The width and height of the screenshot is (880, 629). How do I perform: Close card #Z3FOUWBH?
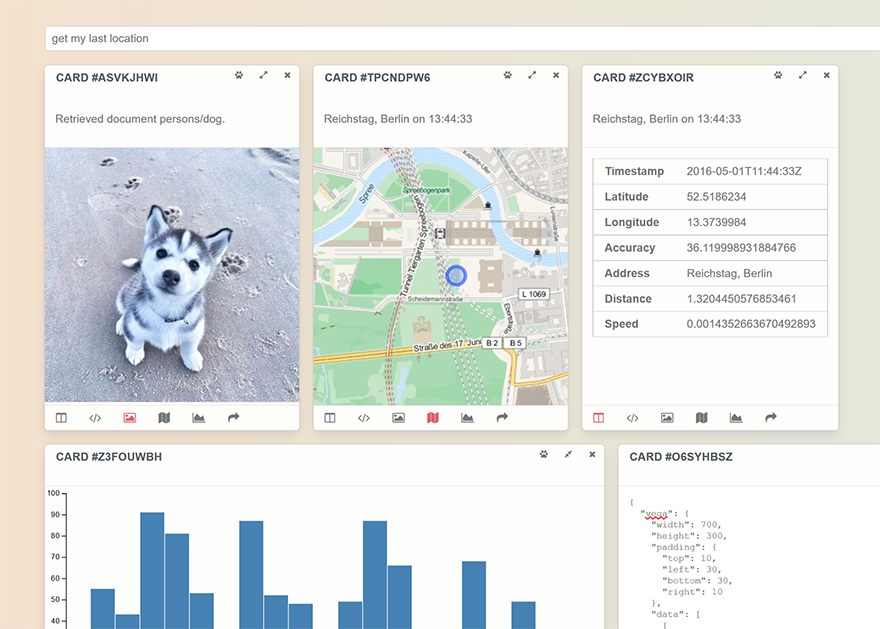592,454
